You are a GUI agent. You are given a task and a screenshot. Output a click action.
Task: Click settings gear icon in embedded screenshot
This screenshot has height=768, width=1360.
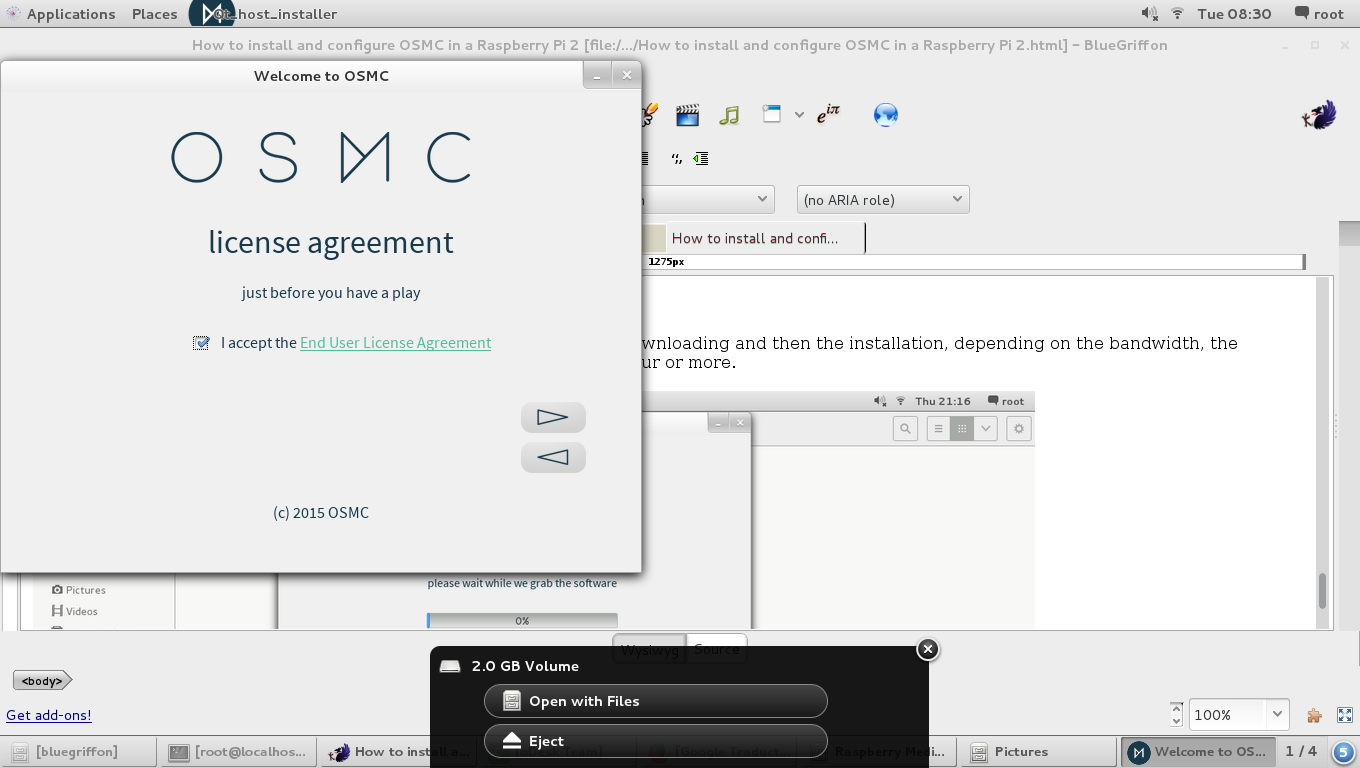[x=1019, y=429]
